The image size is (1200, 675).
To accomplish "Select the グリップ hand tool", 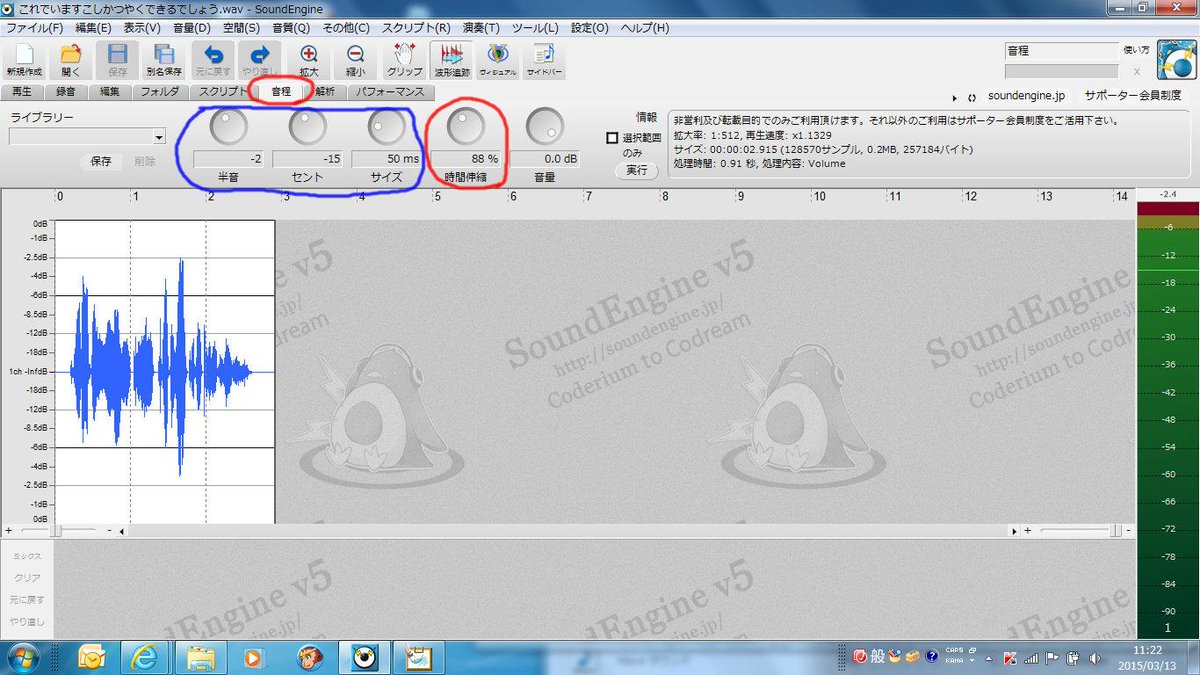I will pyautogui.click(x=404, y=60).
